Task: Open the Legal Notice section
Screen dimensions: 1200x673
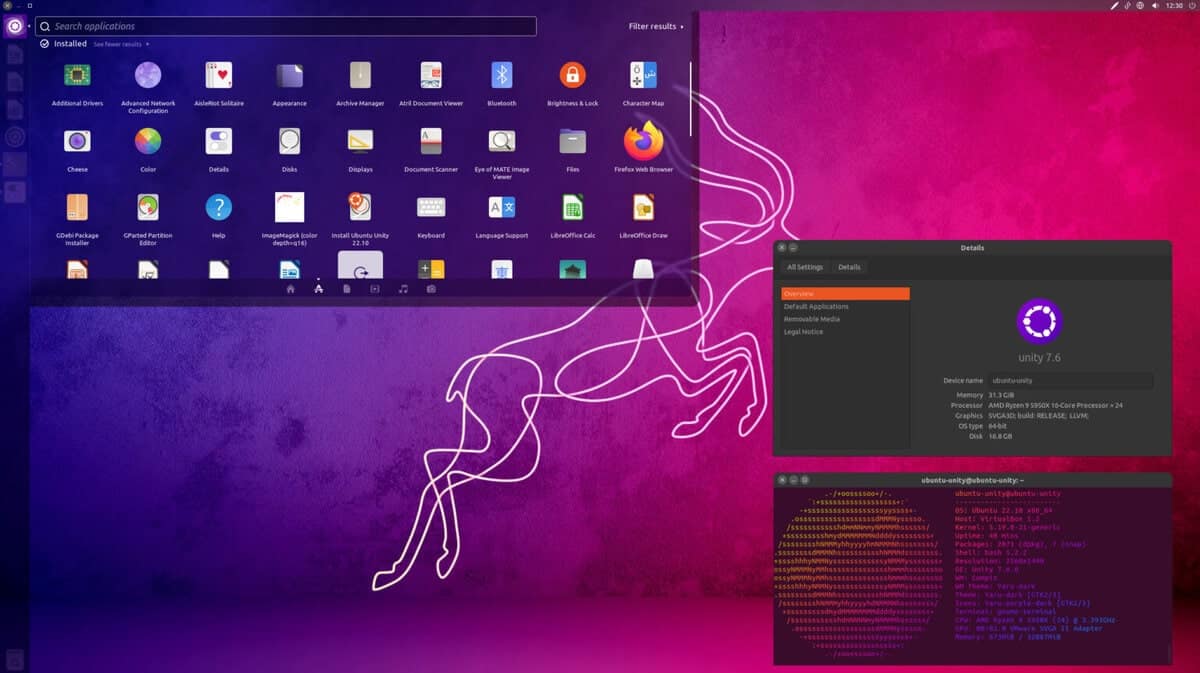Action: click(x=801, y=331)
